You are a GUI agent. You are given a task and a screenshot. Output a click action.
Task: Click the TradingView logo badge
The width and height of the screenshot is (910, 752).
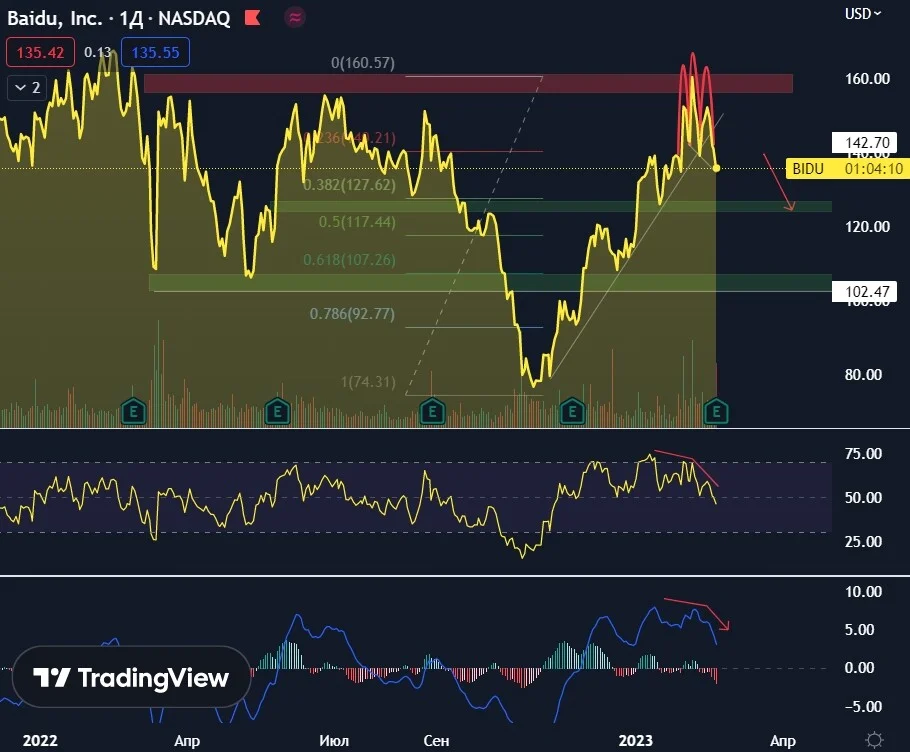tap(131, 677)
